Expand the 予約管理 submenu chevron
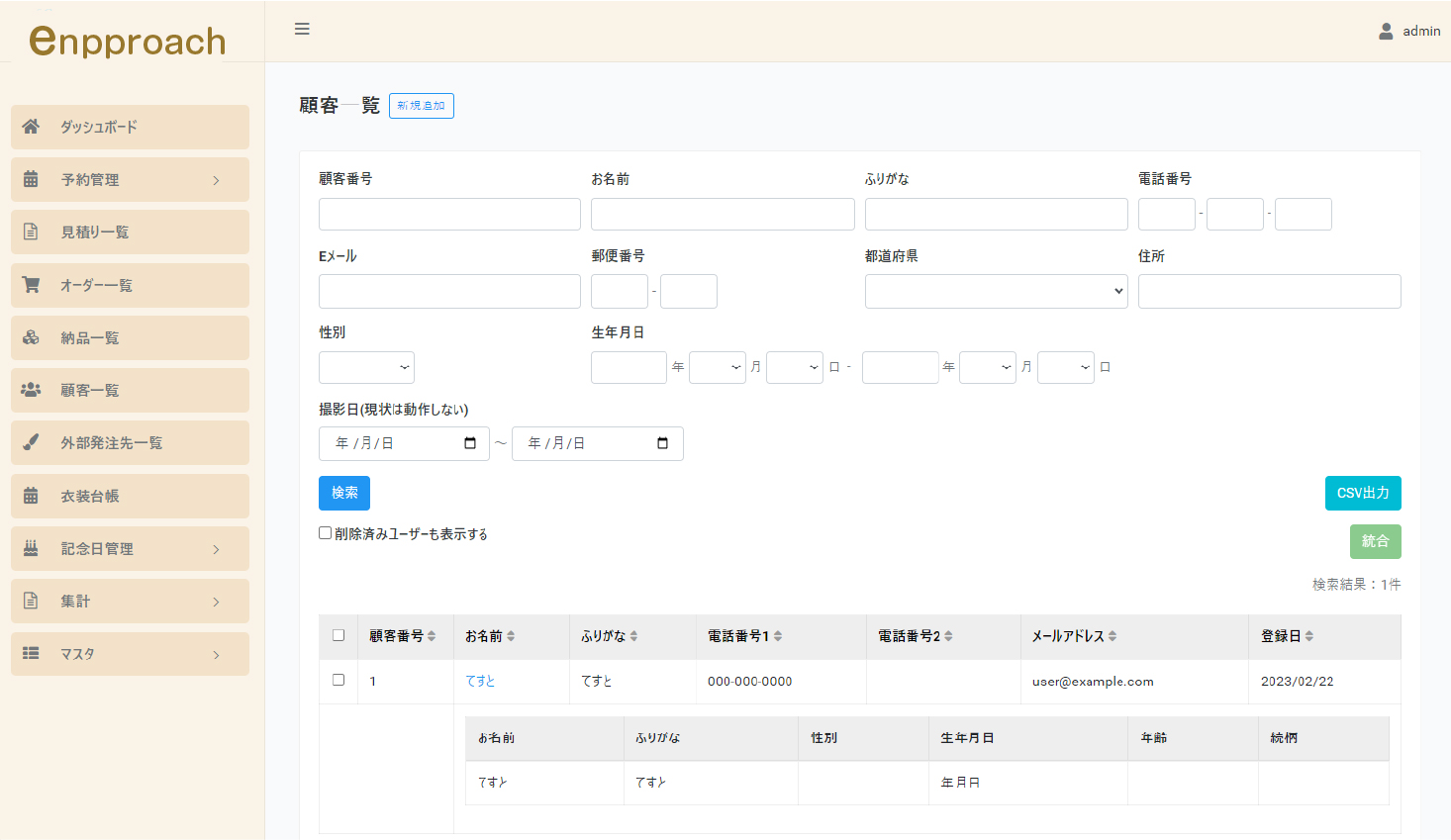 (x=216, y=180)
